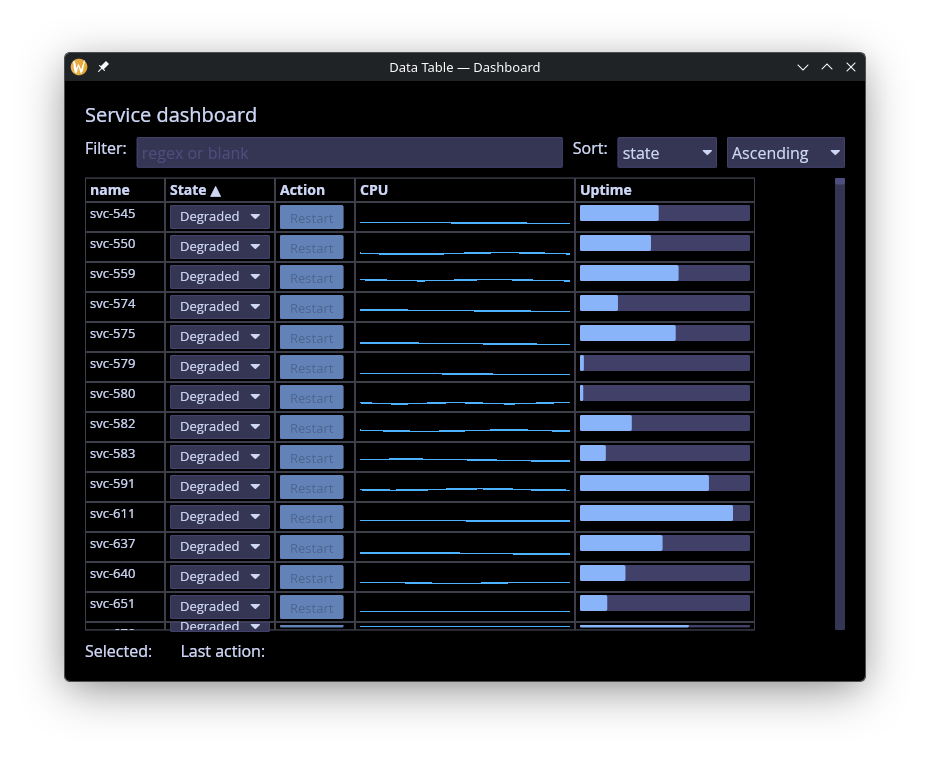Click the table's vertical scrollbar
Image resolution: width=930 pixels, height=758 pixels.
point(839,404)
